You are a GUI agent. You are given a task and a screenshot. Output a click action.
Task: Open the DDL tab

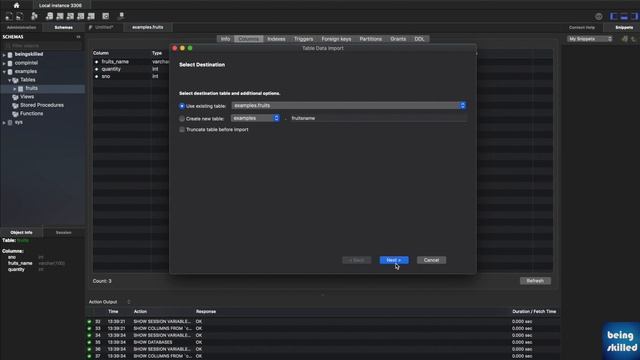point(419,39)
